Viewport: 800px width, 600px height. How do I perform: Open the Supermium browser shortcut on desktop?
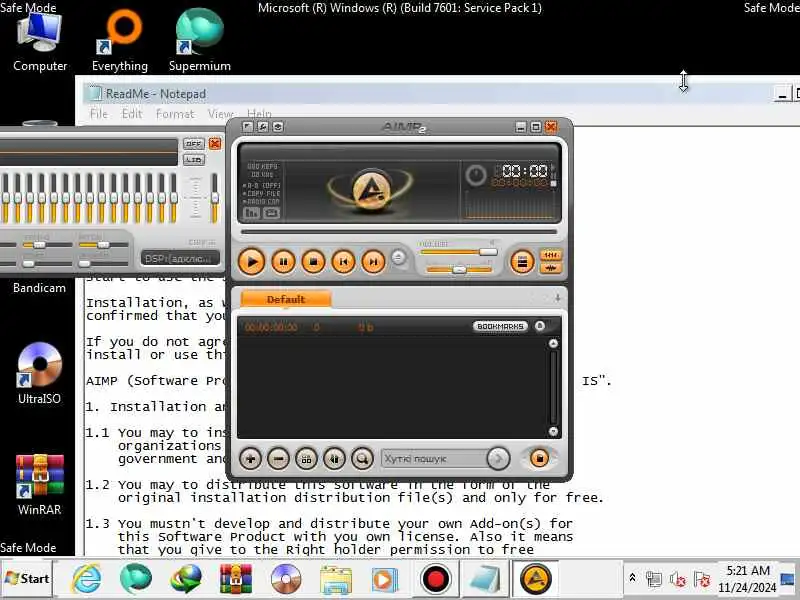(199, 42)
